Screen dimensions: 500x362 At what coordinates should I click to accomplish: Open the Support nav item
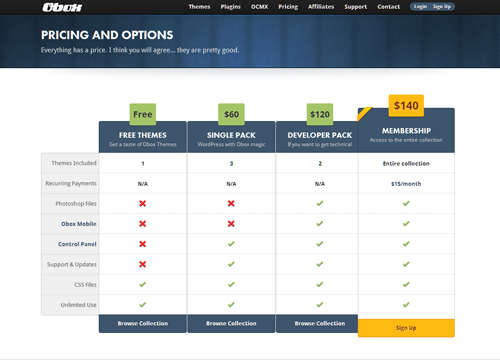[356, 7]
